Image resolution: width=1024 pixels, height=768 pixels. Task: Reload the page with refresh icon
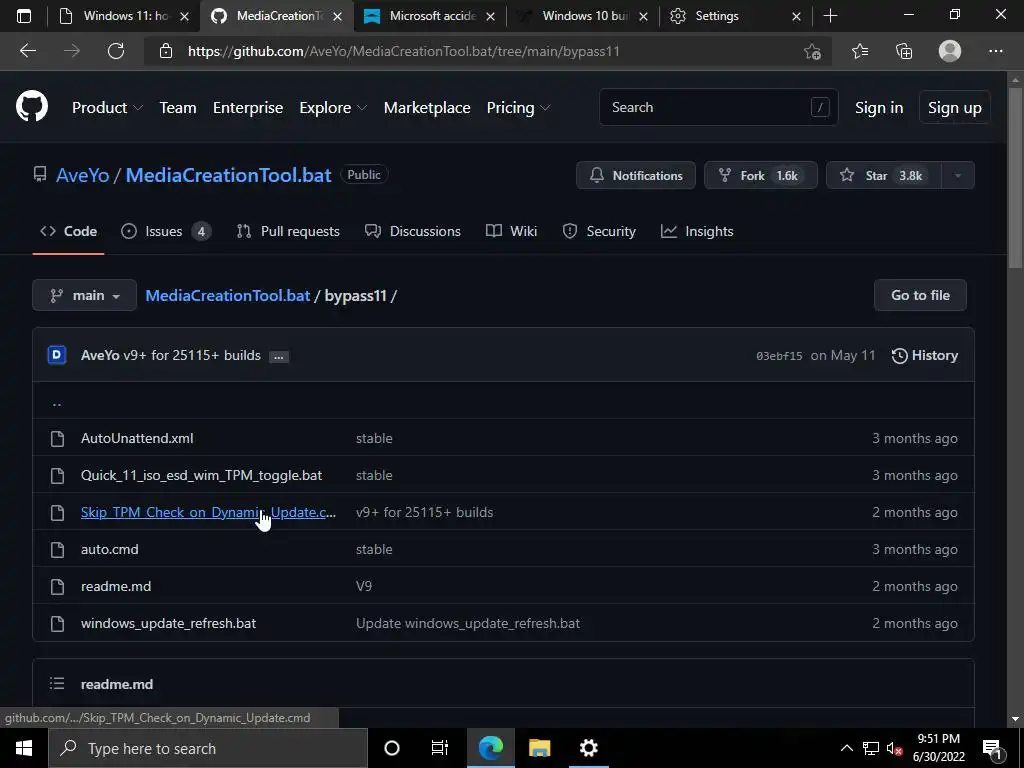tap(116, 51)
